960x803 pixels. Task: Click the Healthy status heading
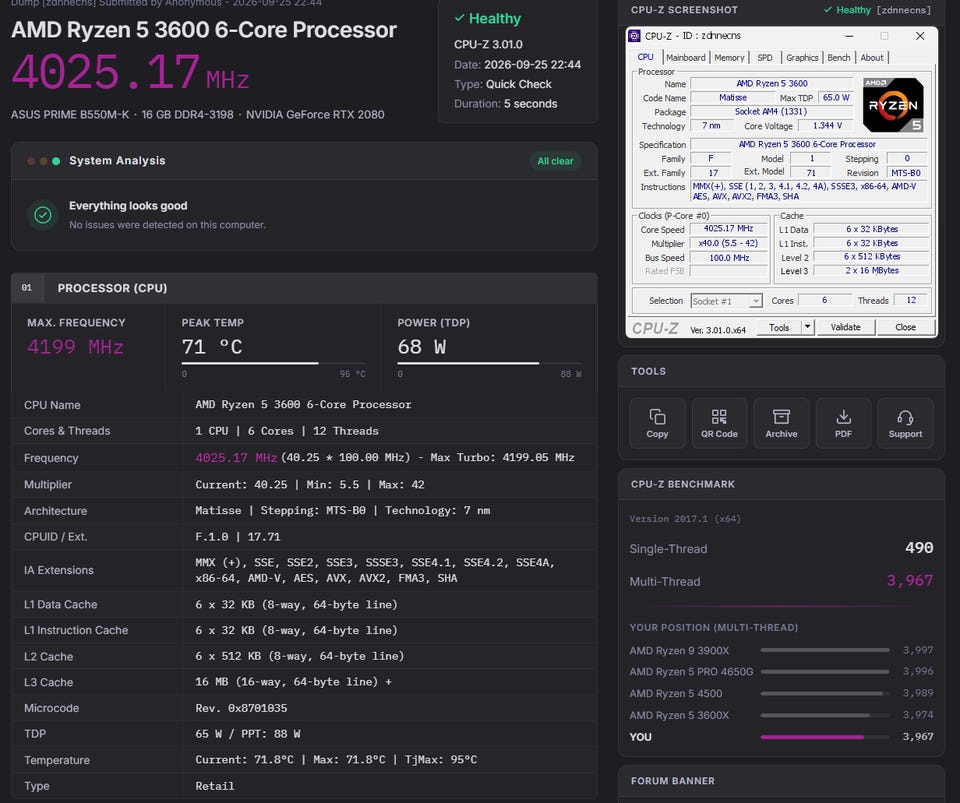[488, 19]
